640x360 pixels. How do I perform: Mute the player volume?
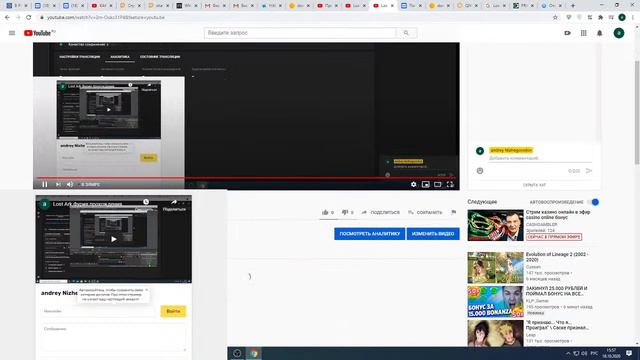70,184
